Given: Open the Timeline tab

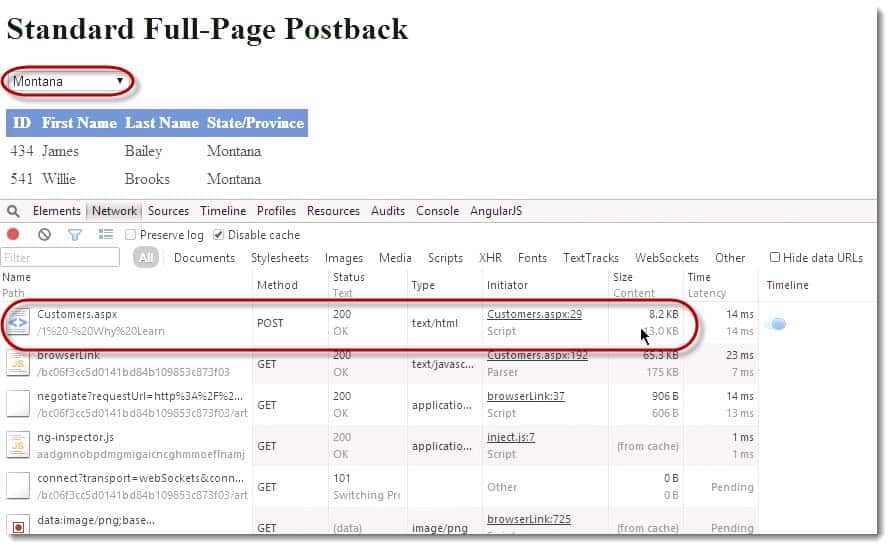Looking at the screenshot, I should point(223,211).
